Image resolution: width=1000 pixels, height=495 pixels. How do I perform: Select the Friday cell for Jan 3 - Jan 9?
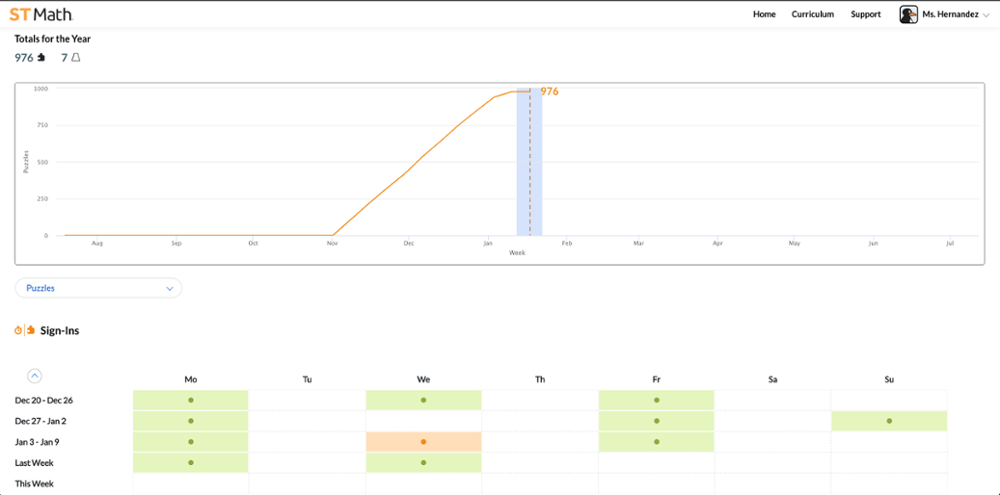point(656,442)
